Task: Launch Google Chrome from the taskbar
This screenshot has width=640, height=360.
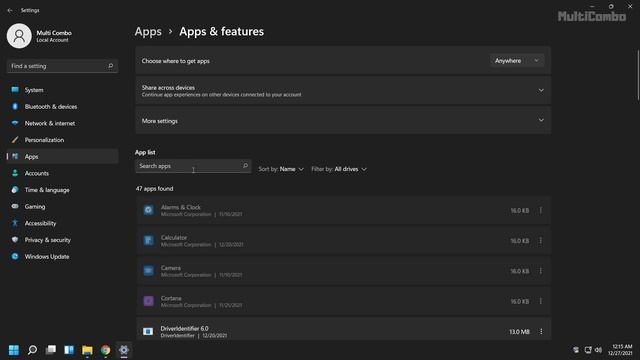Action: point(106,350)
